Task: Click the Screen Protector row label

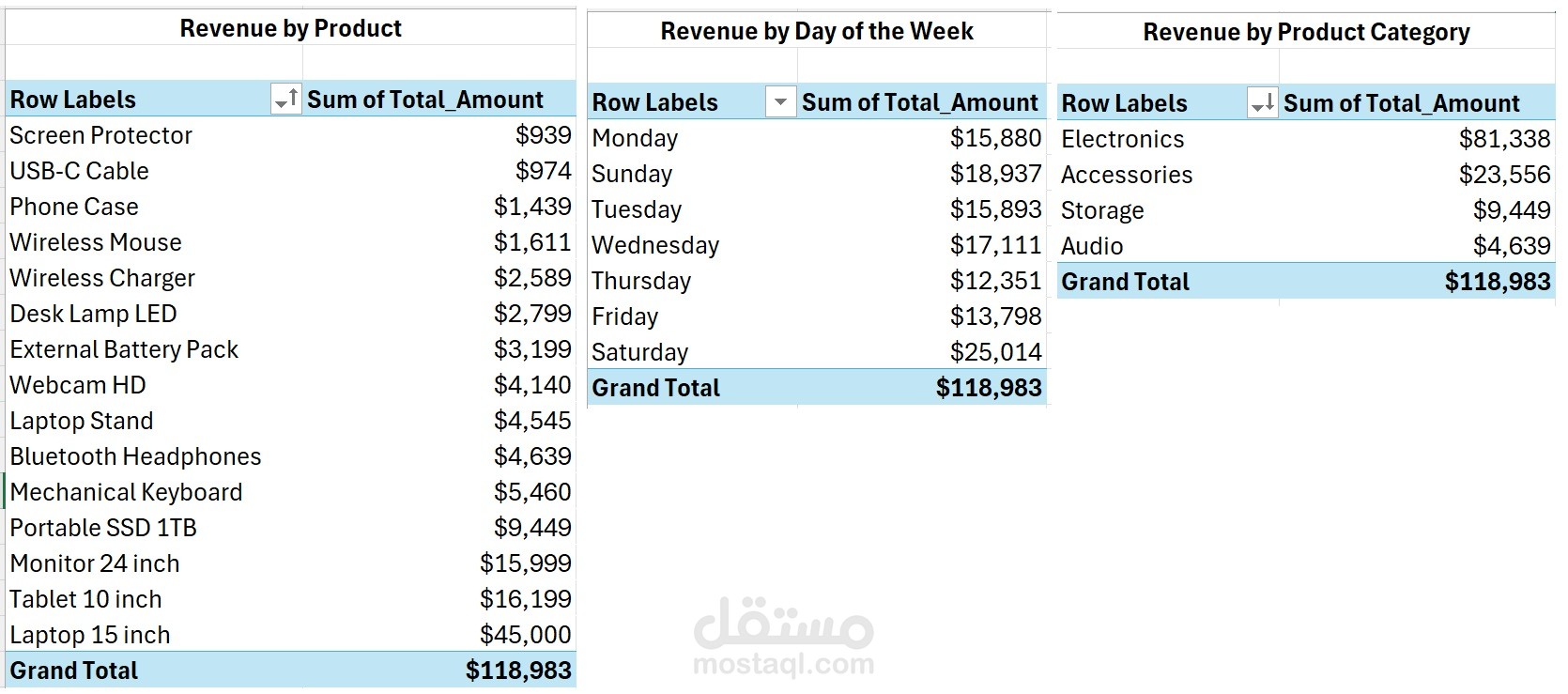Action: click(x=100, y=135)
